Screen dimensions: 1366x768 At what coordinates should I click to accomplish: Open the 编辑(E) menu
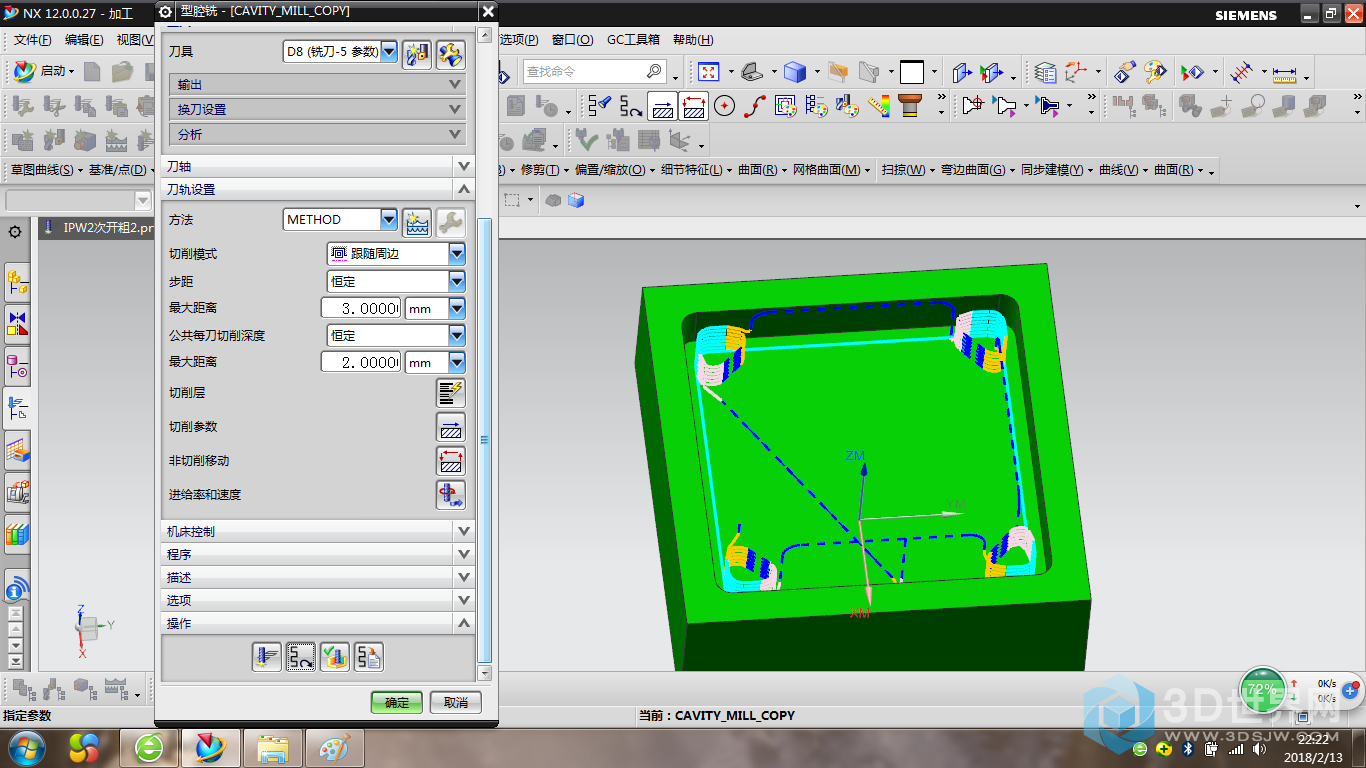pos(84,40)
